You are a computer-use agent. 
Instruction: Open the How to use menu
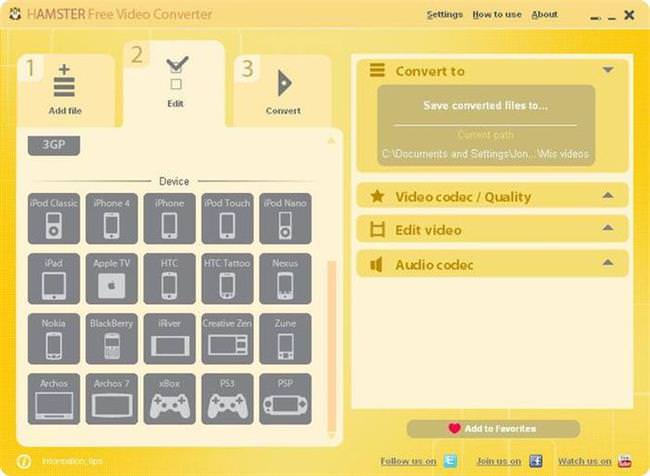(x=497, y=15)
